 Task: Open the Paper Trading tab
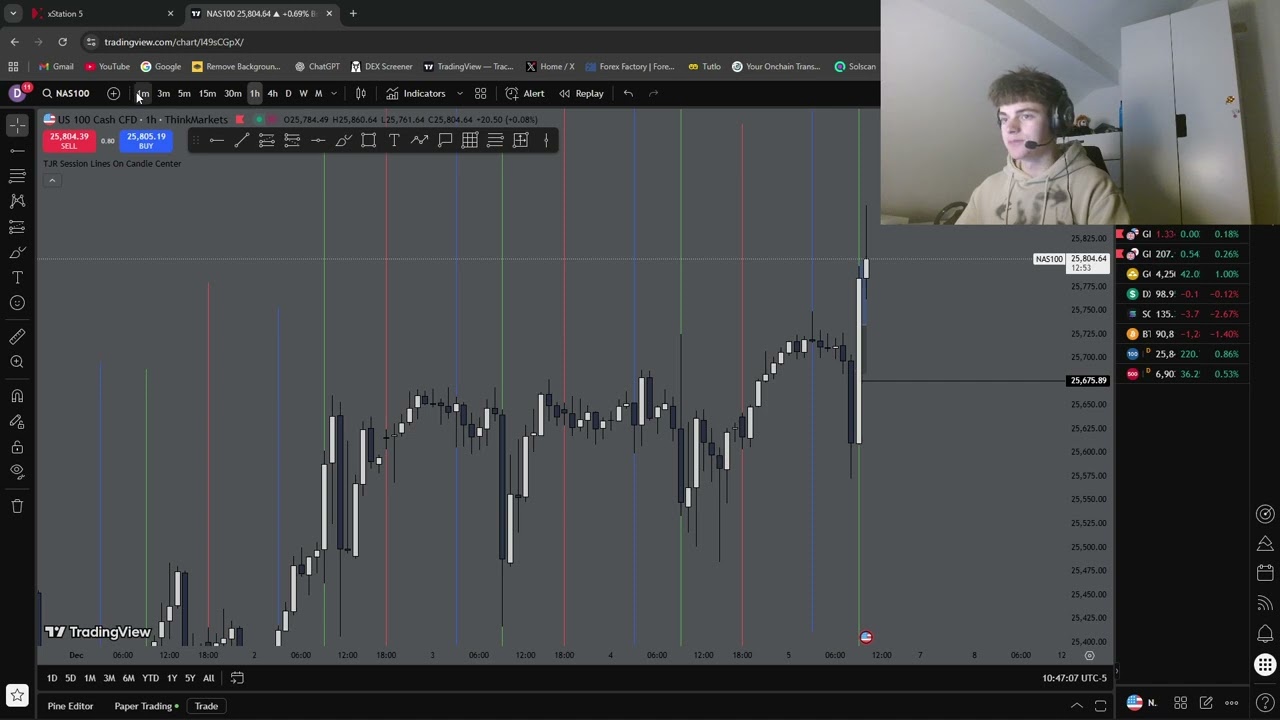click(x=146, y=706)
